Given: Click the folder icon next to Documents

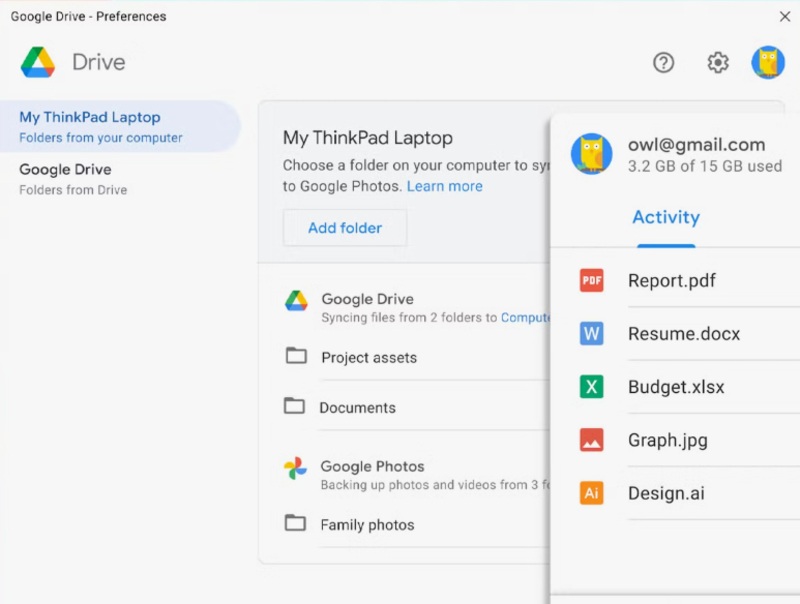Looking at the screenshot, I should click(x=294, y=406).
